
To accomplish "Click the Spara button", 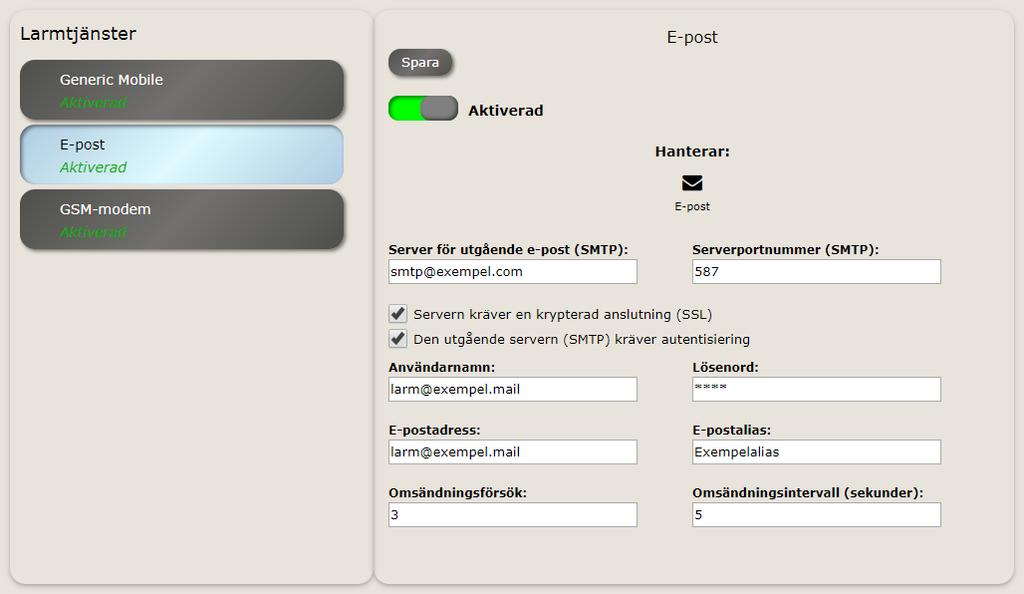I will click(x=420, y=63).
